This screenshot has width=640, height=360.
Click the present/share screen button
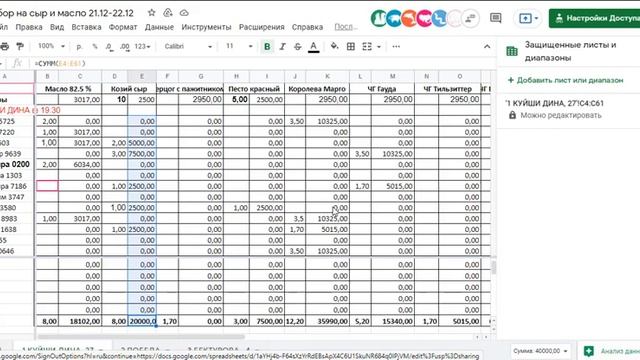pos(525,18)
